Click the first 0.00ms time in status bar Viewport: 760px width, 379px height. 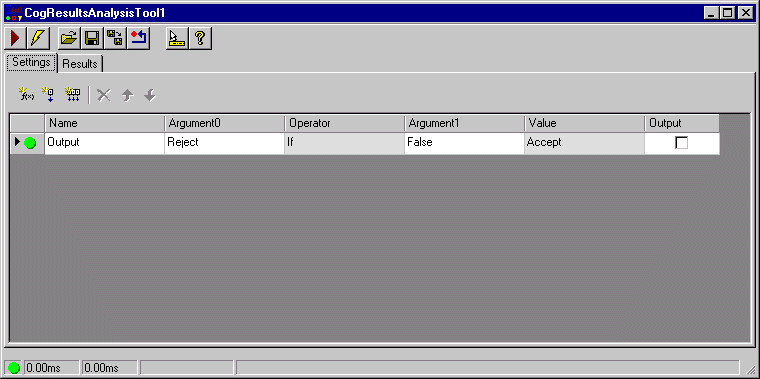click(51, 368)
